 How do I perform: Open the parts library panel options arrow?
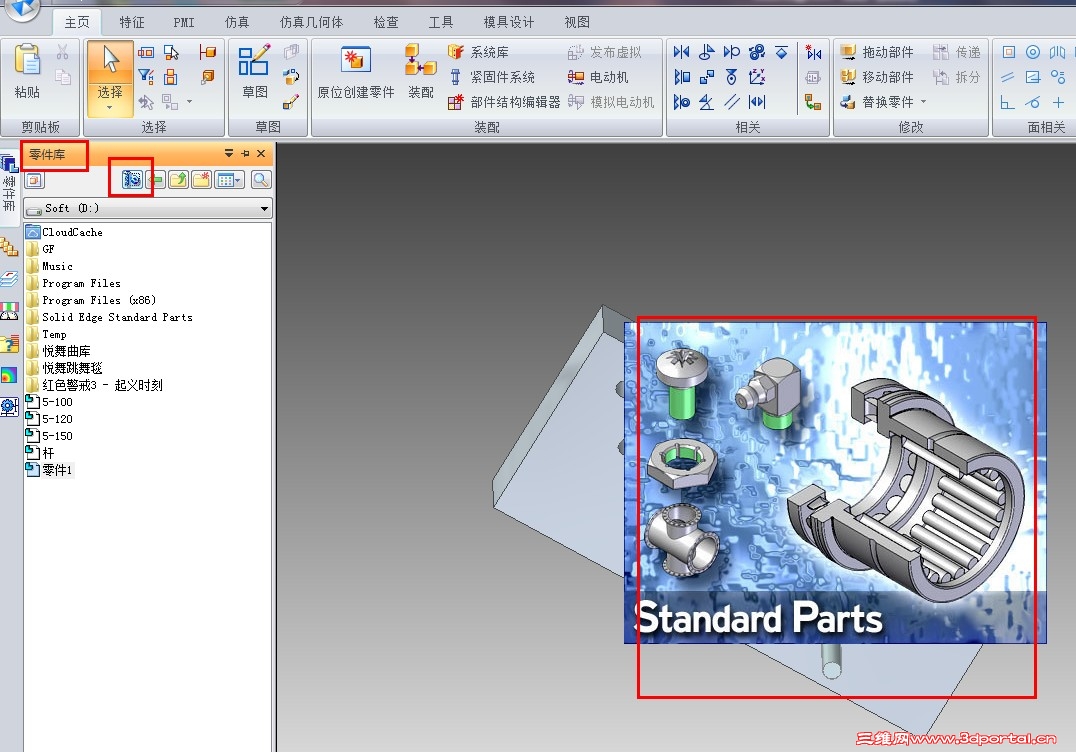coord(229,154)
